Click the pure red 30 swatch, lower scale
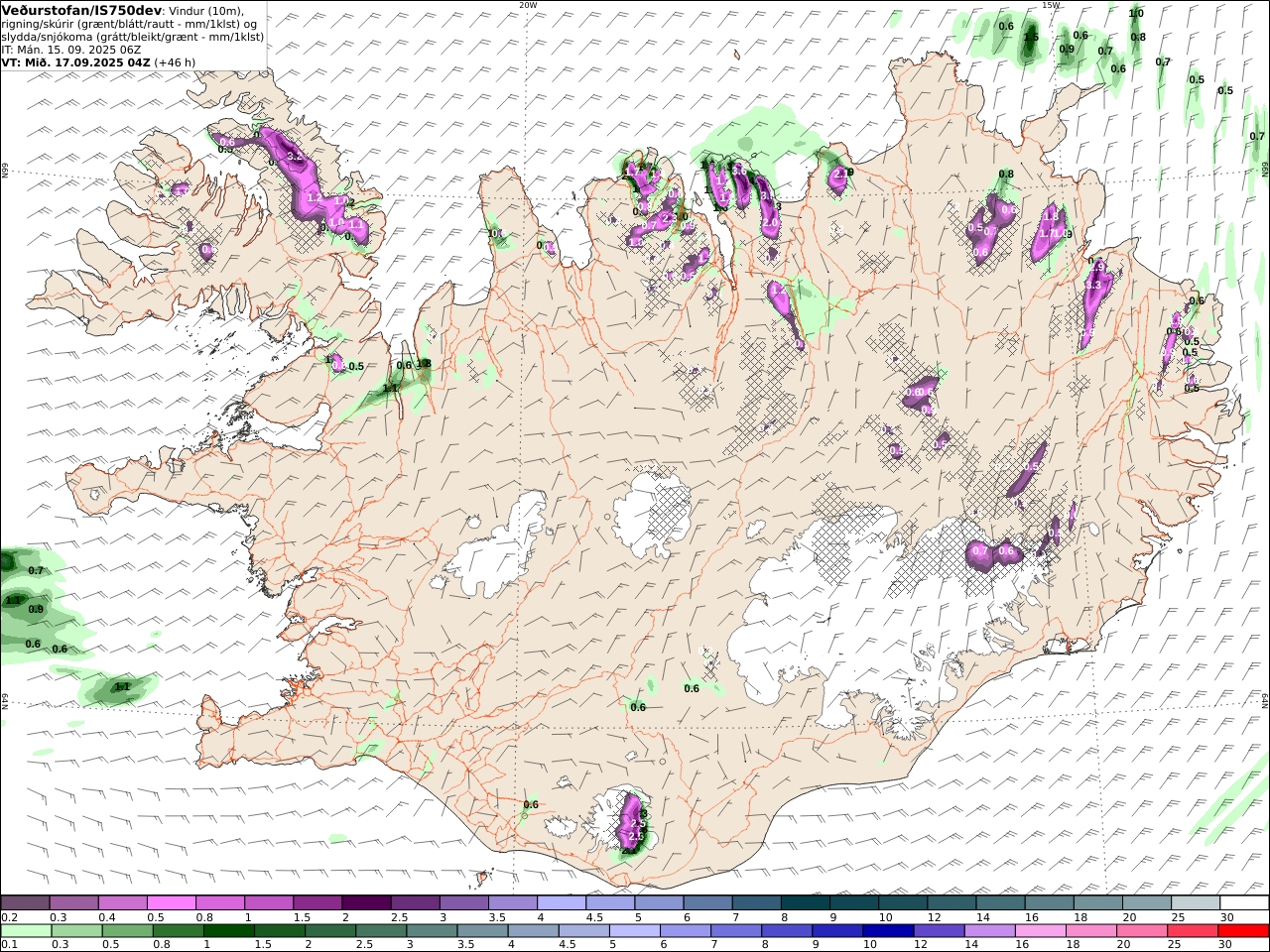The image size is (1270, 952). tap(1243, 931)
